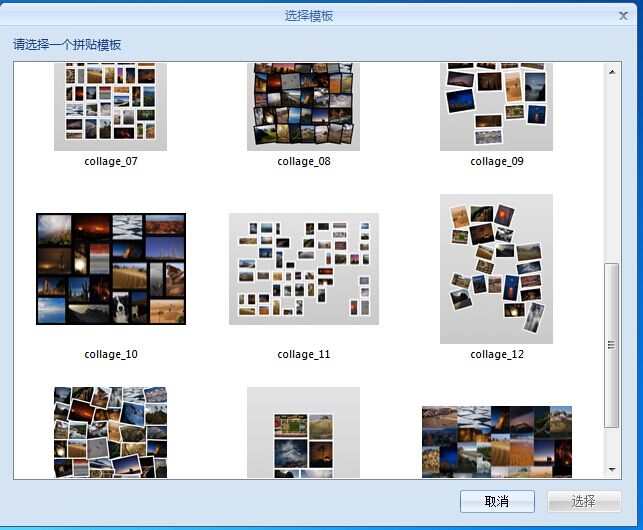Click the scrollbar track above the thumb
This screenshot has height=530, width=643.
coord(612,170)
